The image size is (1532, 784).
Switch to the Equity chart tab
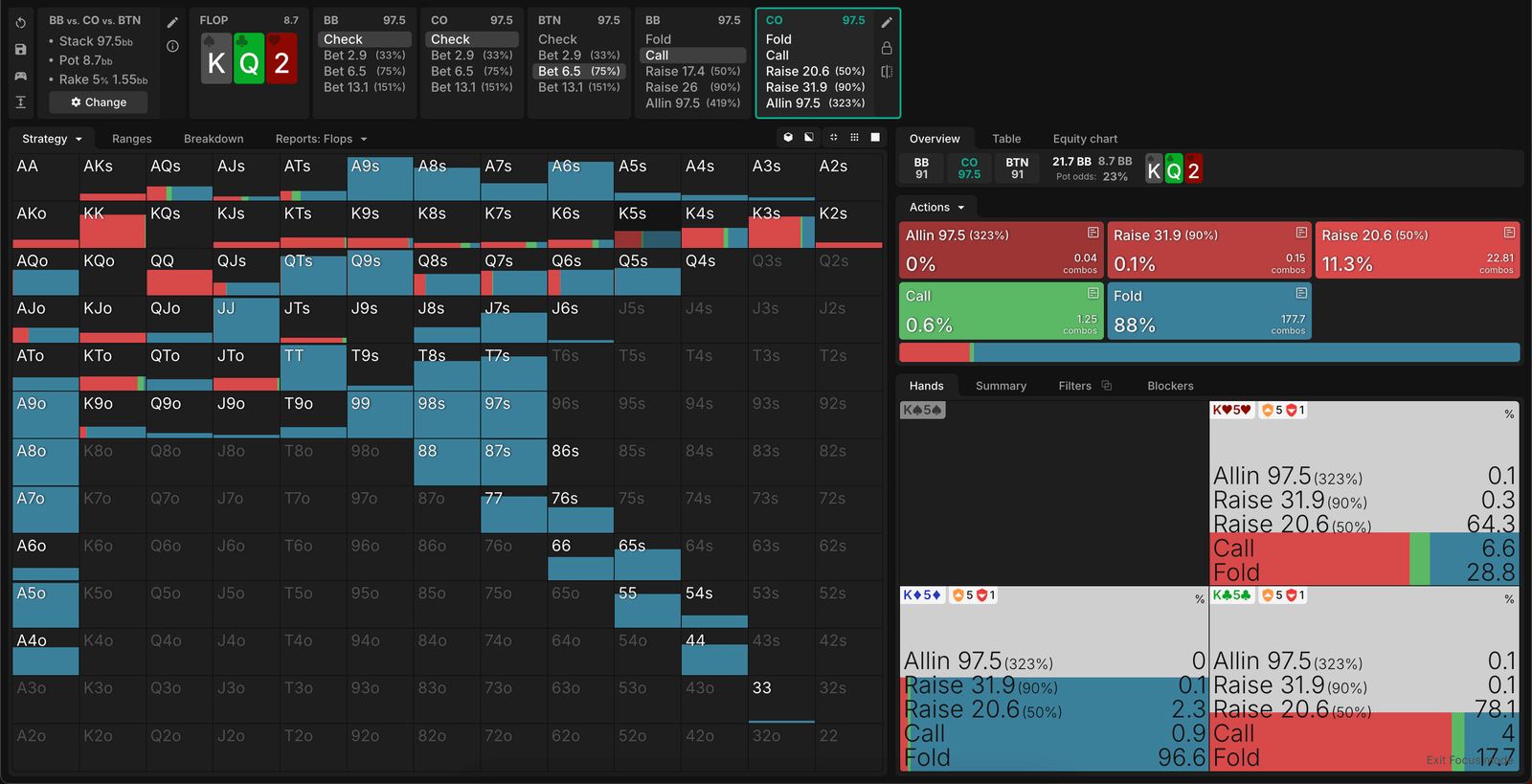pyautogui.click(x=1085, y=139)
